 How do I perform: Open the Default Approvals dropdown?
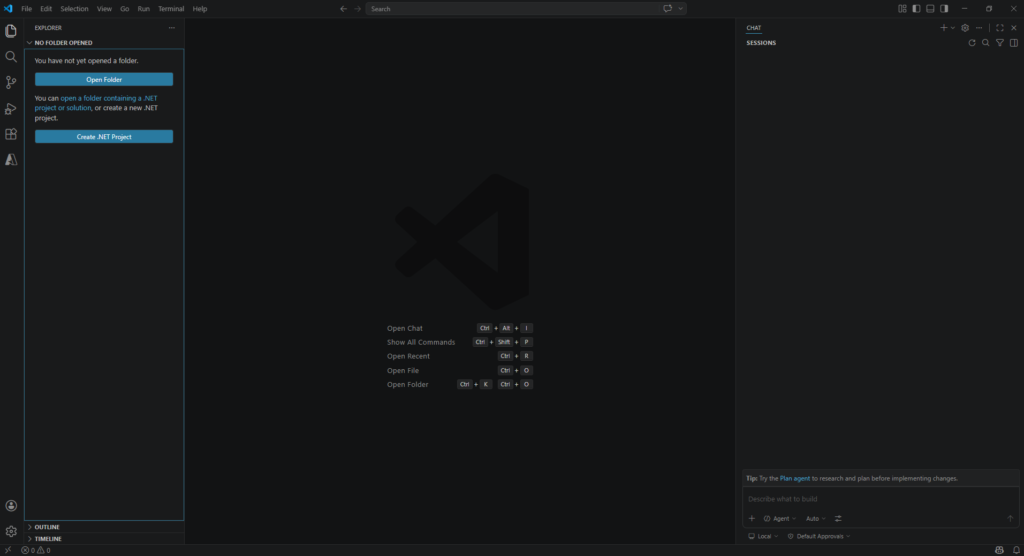point(819,536)
